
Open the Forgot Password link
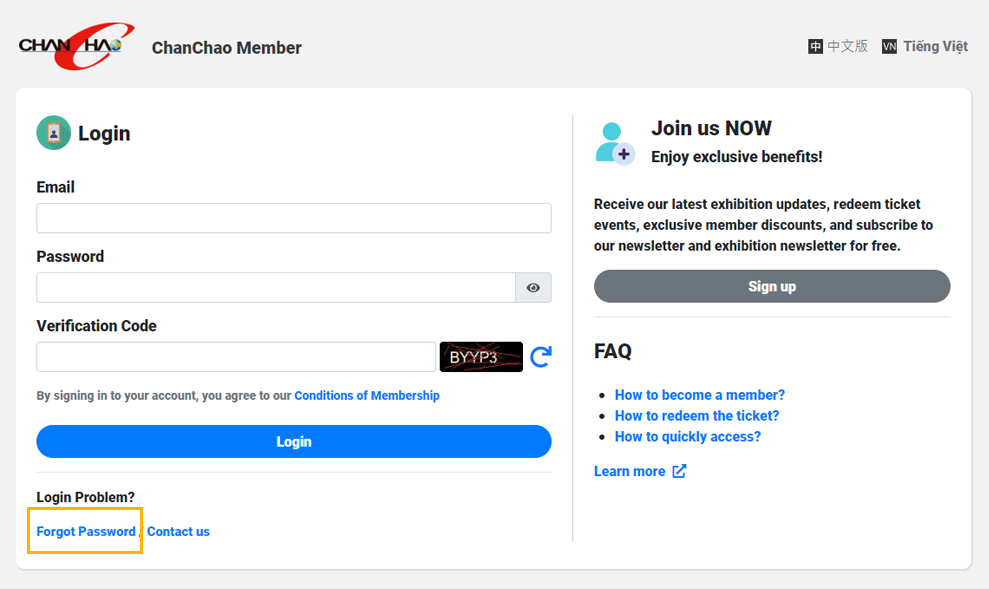(86, 532)
